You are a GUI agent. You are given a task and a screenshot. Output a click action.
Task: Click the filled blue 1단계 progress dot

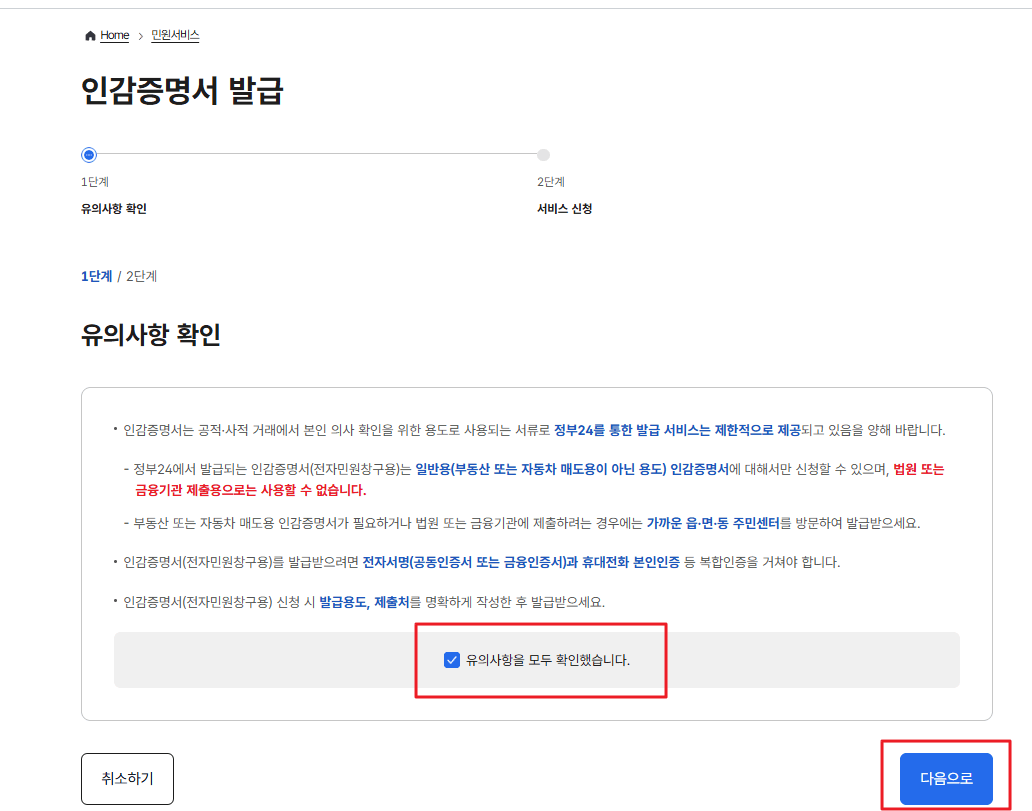(88, 155)
